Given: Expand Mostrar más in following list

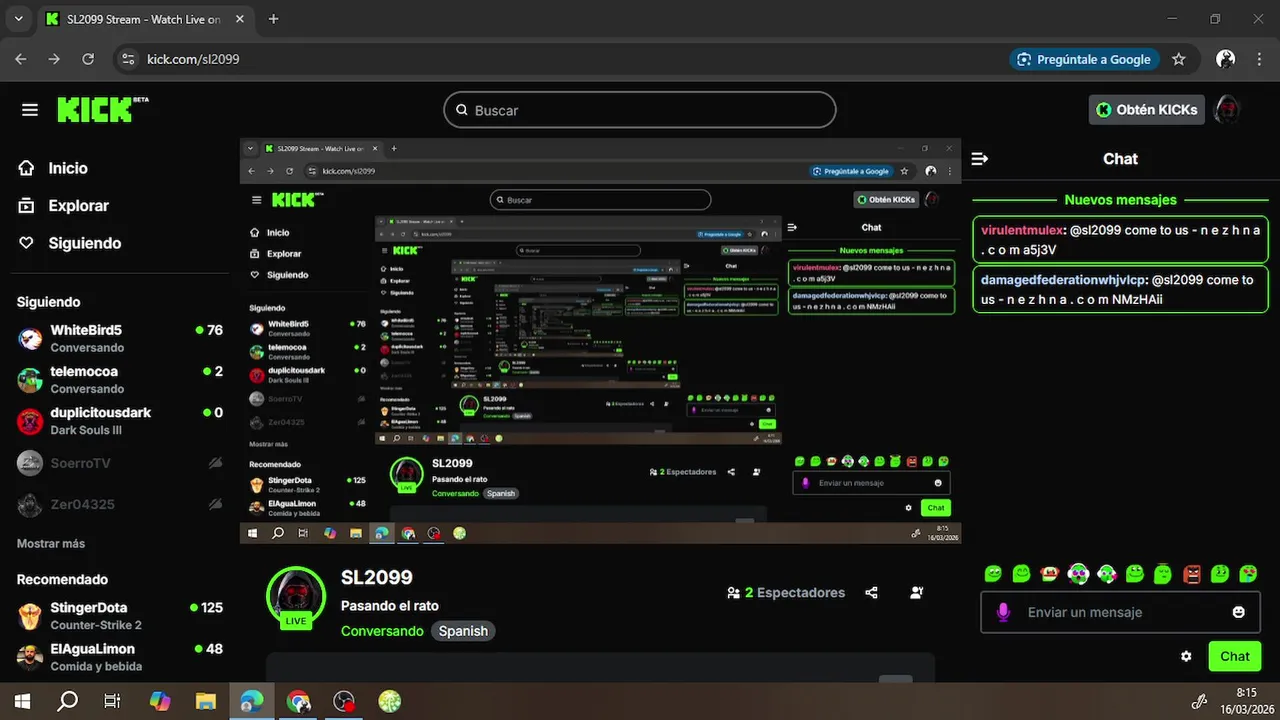Looking at the screenshot, I should coord(51,544).
